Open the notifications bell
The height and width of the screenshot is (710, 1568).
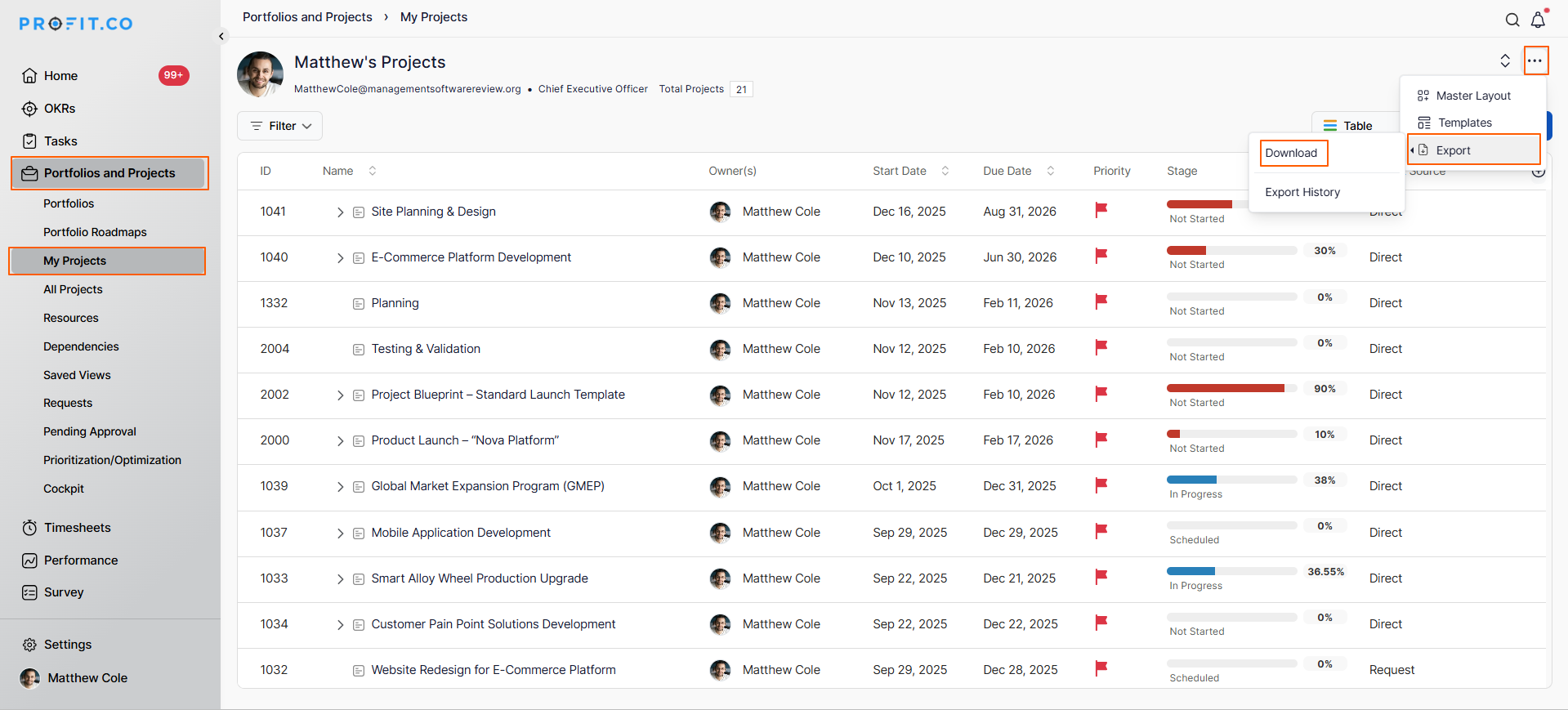[1539, 19]
